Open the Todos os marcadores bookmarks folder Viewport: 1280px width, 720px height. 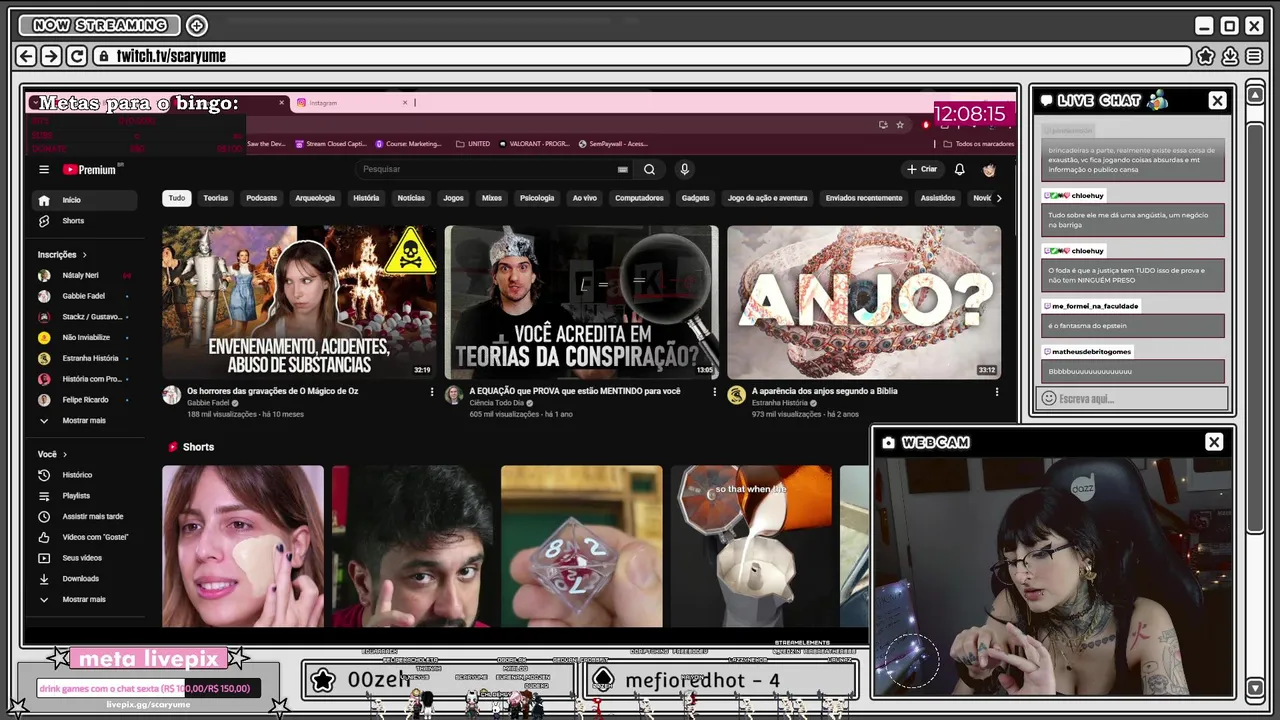(979, 144)
